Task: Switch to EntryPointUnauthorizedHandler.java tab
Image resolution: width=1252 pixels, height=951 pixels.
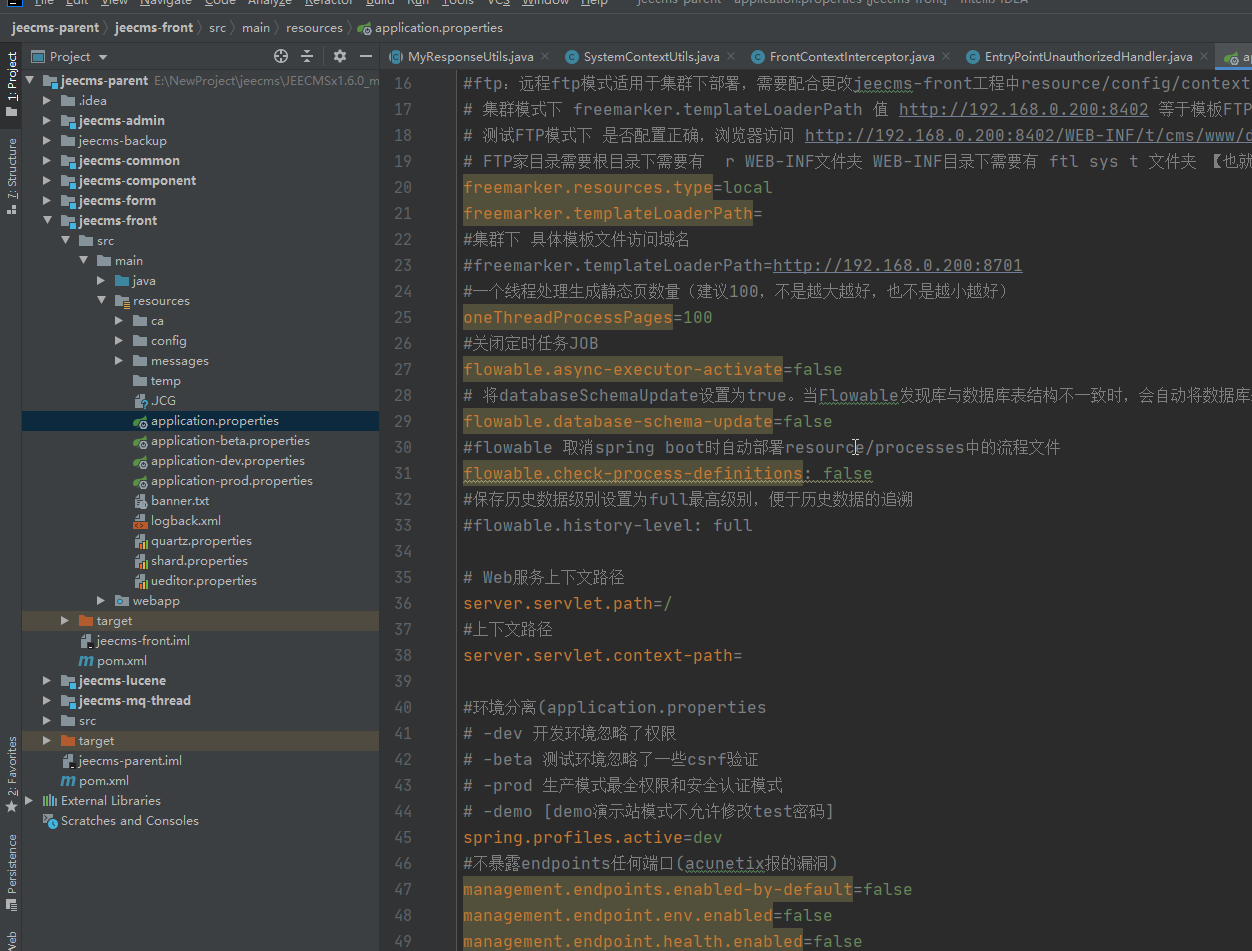Action: point(1087,57)
